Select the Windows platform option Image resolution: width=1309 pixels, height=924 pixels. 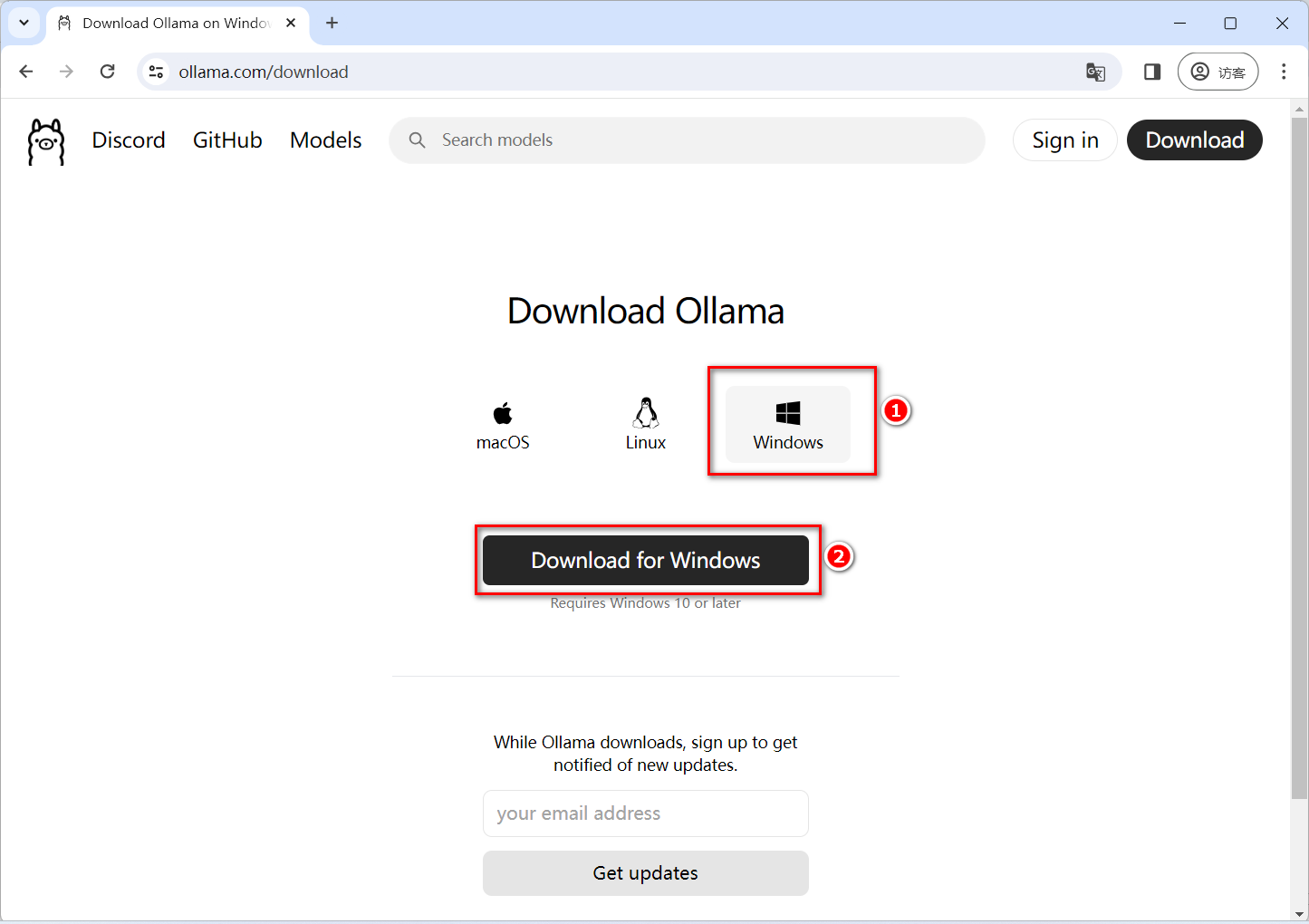[x=788, y=425]
